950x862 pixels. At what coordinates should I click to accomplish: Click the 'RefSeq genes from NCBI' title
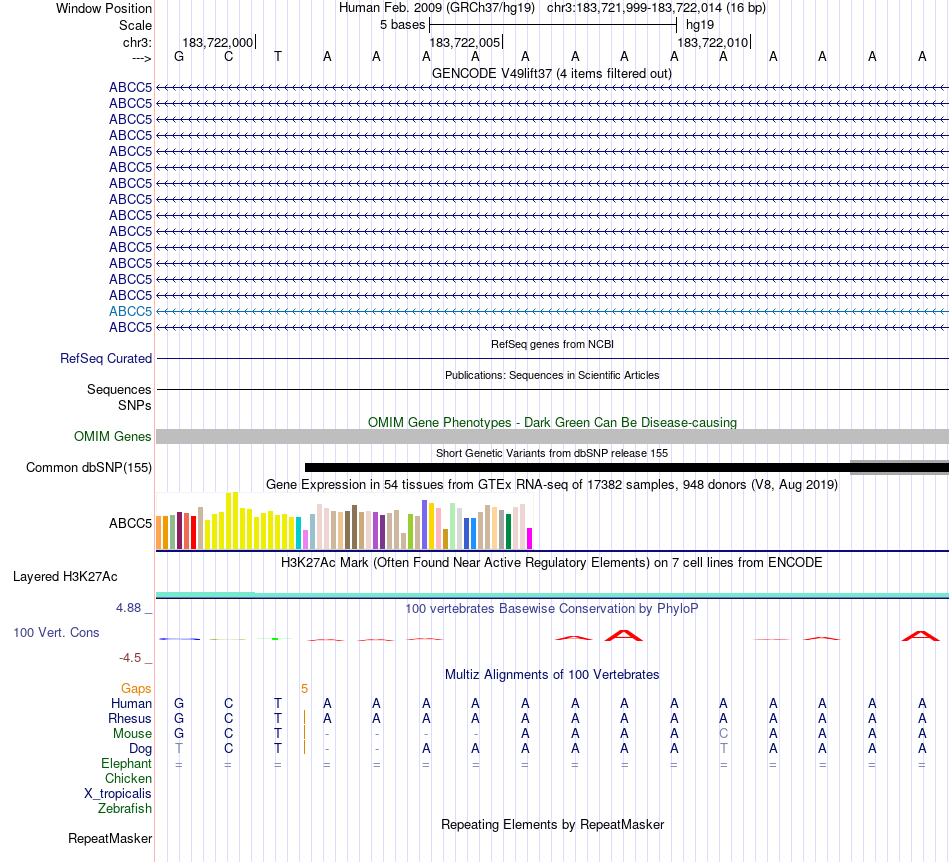click(553, 344)
